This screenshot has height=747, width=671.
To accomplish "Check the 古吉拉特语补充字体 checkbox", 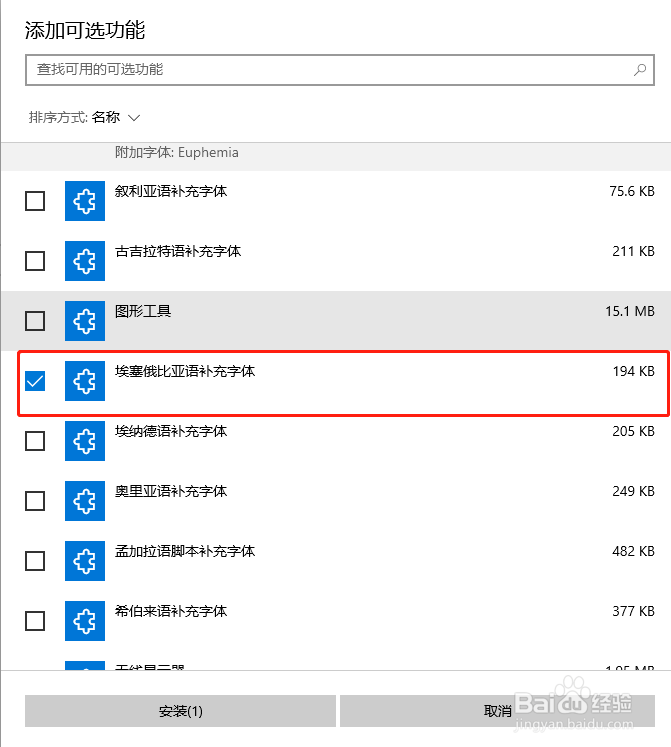I will (x=35, y=261).
